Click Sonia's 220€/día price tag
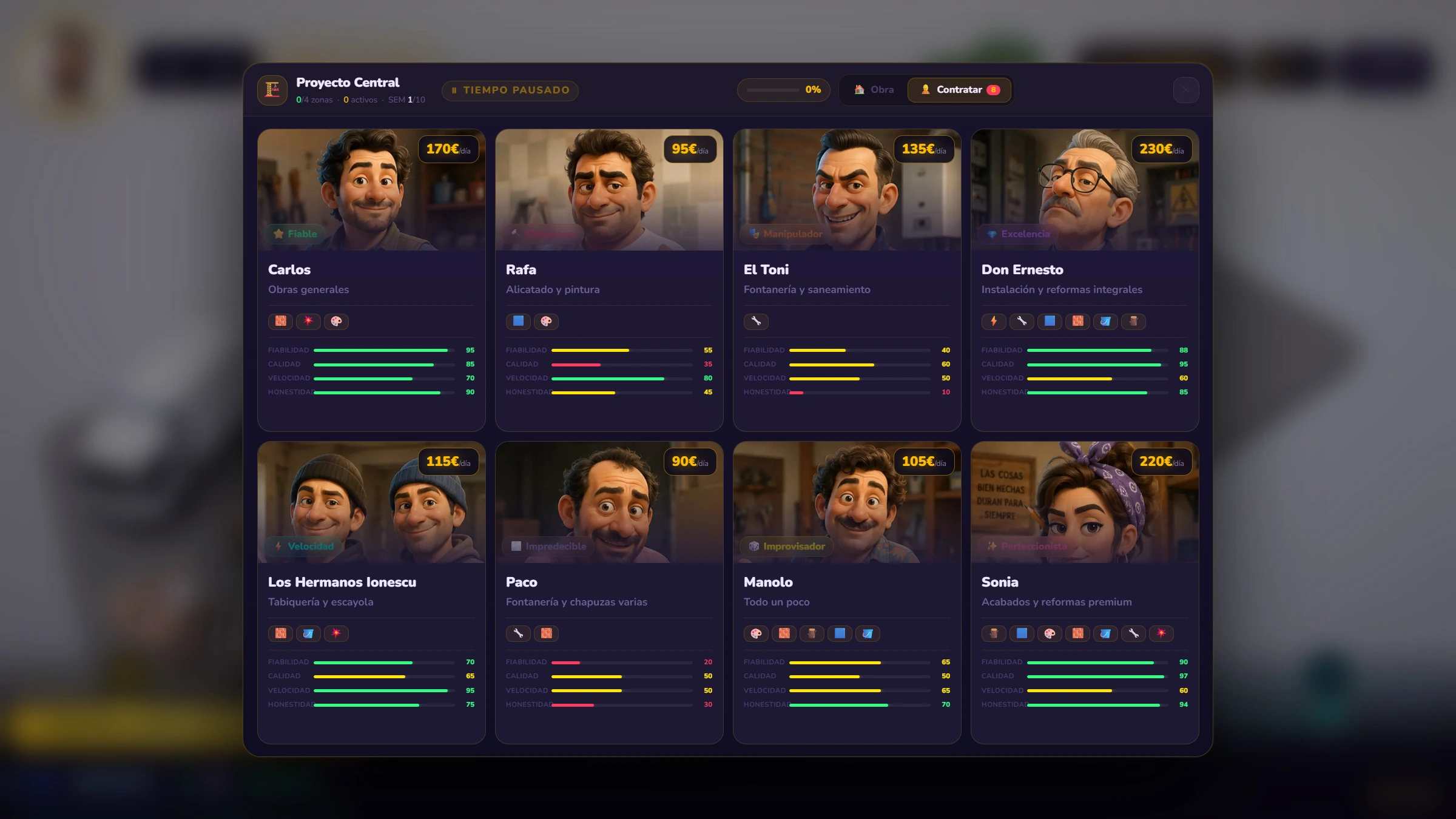The image size is (1456, 819). point(1162,462)
